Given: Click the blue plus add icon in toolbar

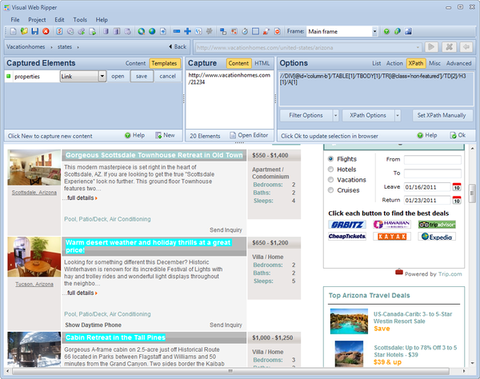Looking at the screenshot, I should (188, 31).
